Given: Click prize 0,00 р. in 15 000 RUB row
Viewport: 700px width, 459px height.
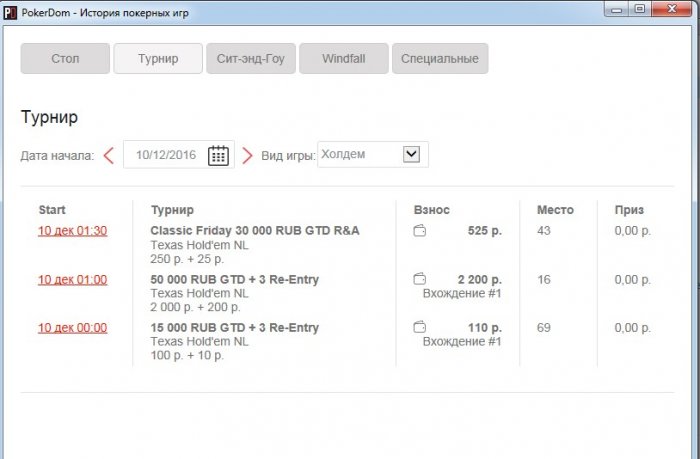Looking at the screenshot, I should 633,328.
